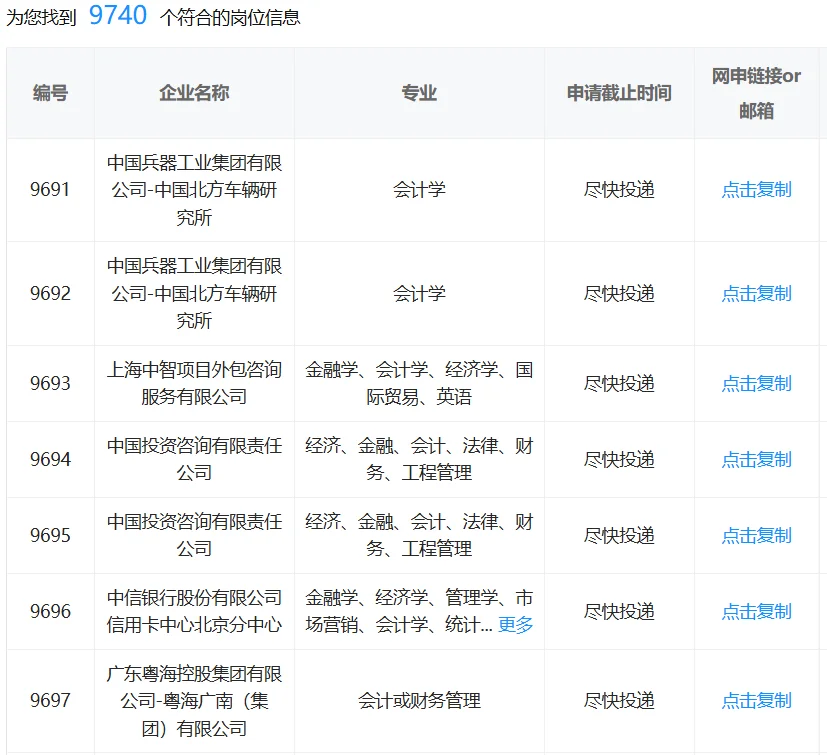Click 点击复制 link in row 9691

756,189
